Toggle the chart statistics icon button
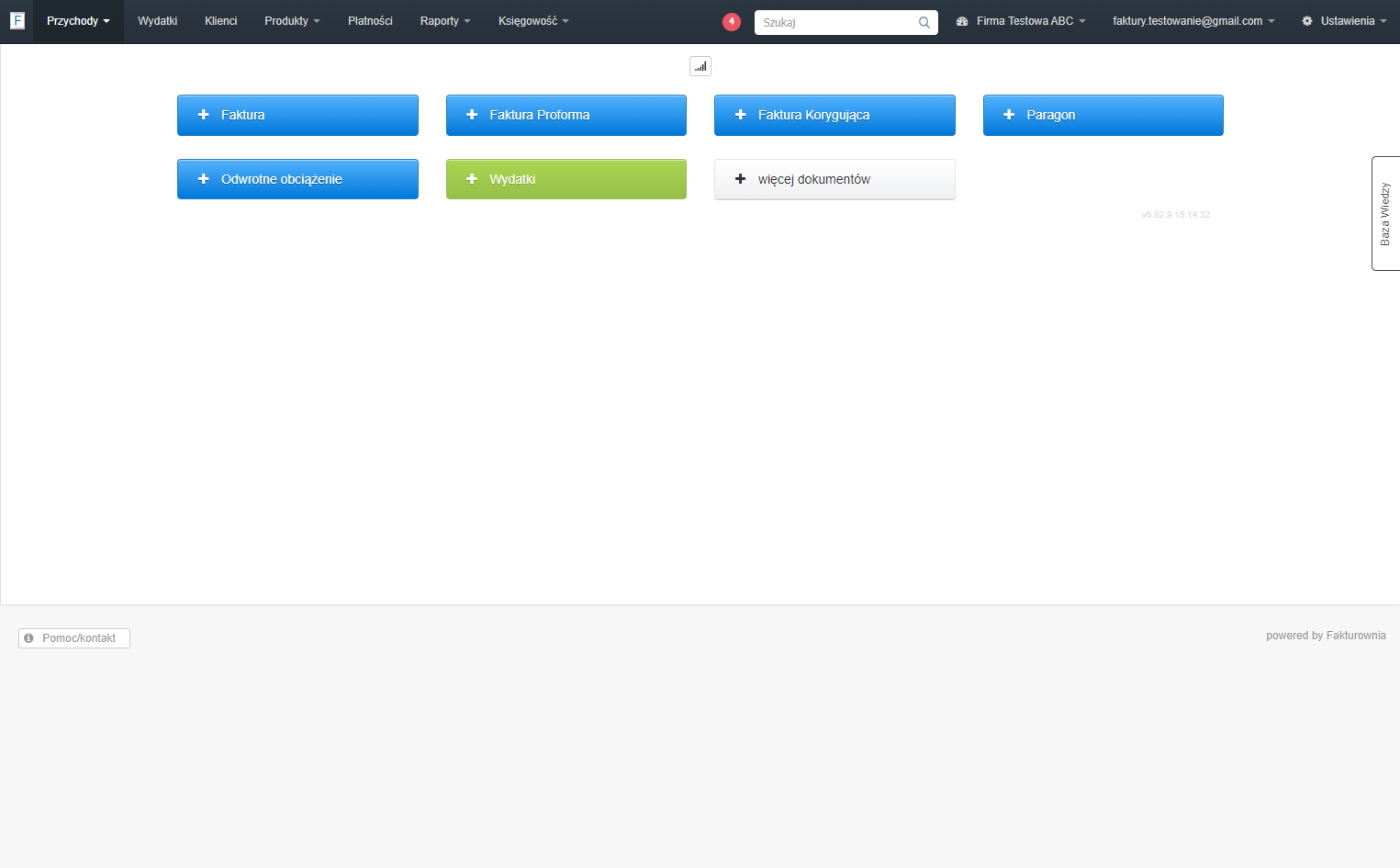This screenshot has width=1400, height=868. (x=700, y=66)
